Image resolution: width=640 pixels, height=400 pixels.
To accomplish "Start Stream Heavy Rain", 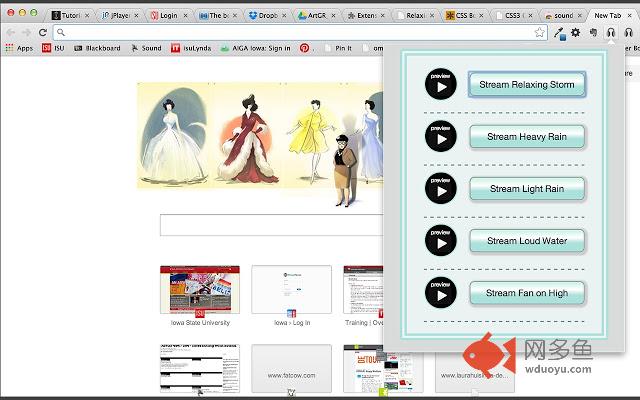I will (527, 137).
